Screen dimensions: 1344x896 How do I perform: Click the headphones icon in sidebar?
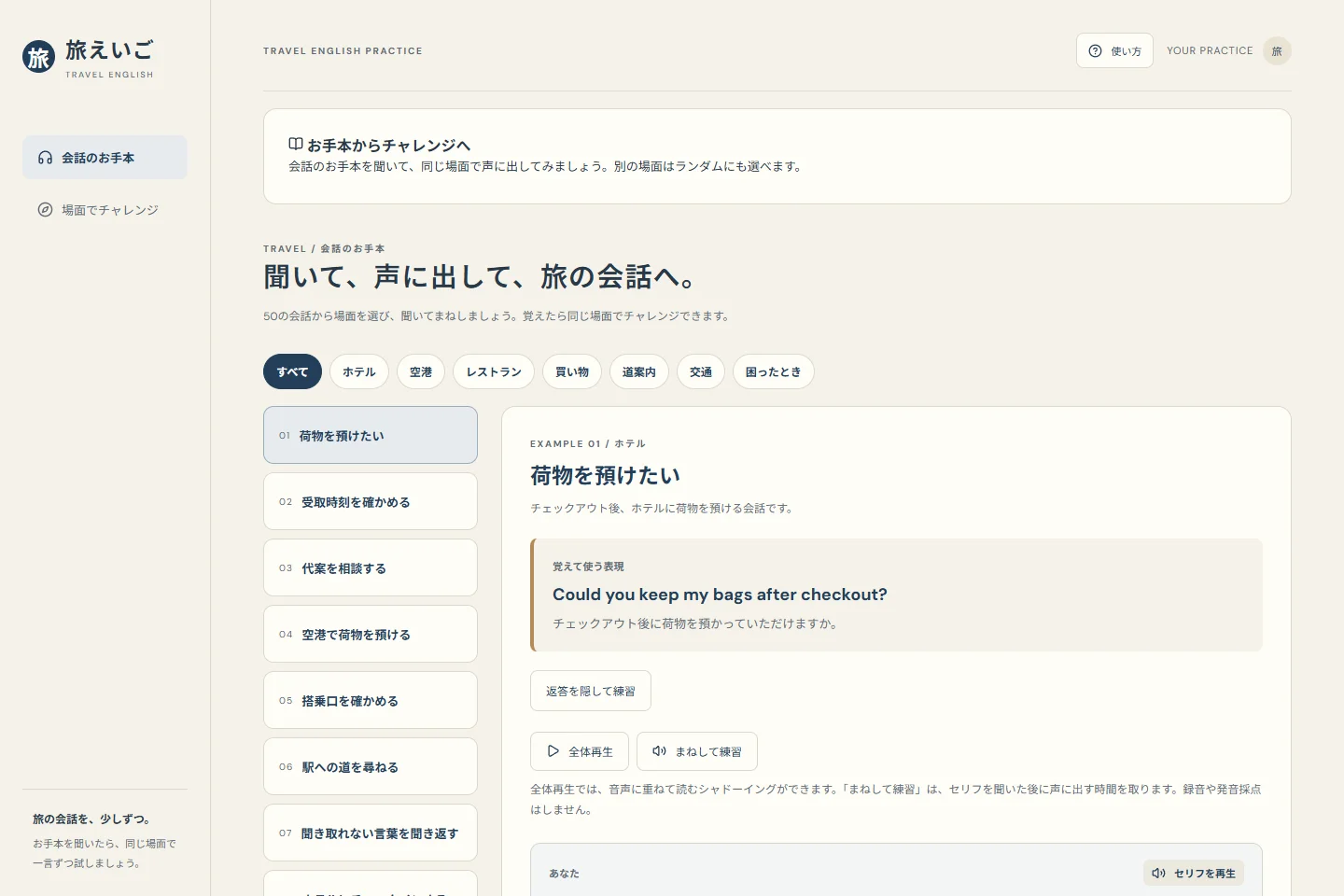[45, 158]
